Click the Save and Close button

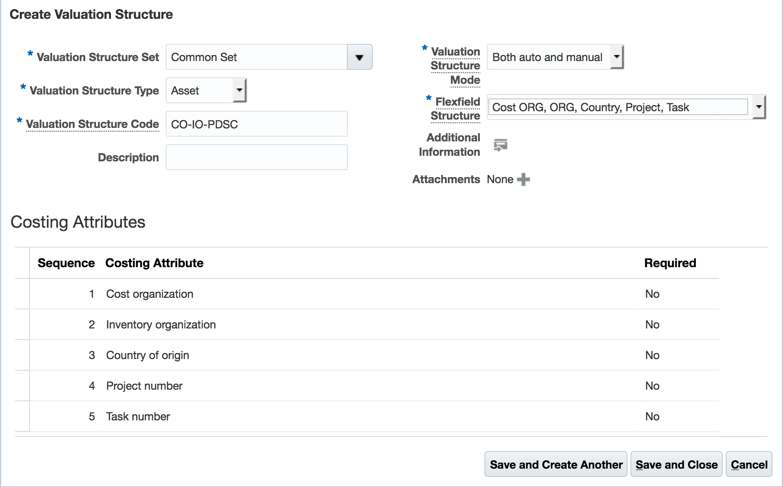pos(677,464)
